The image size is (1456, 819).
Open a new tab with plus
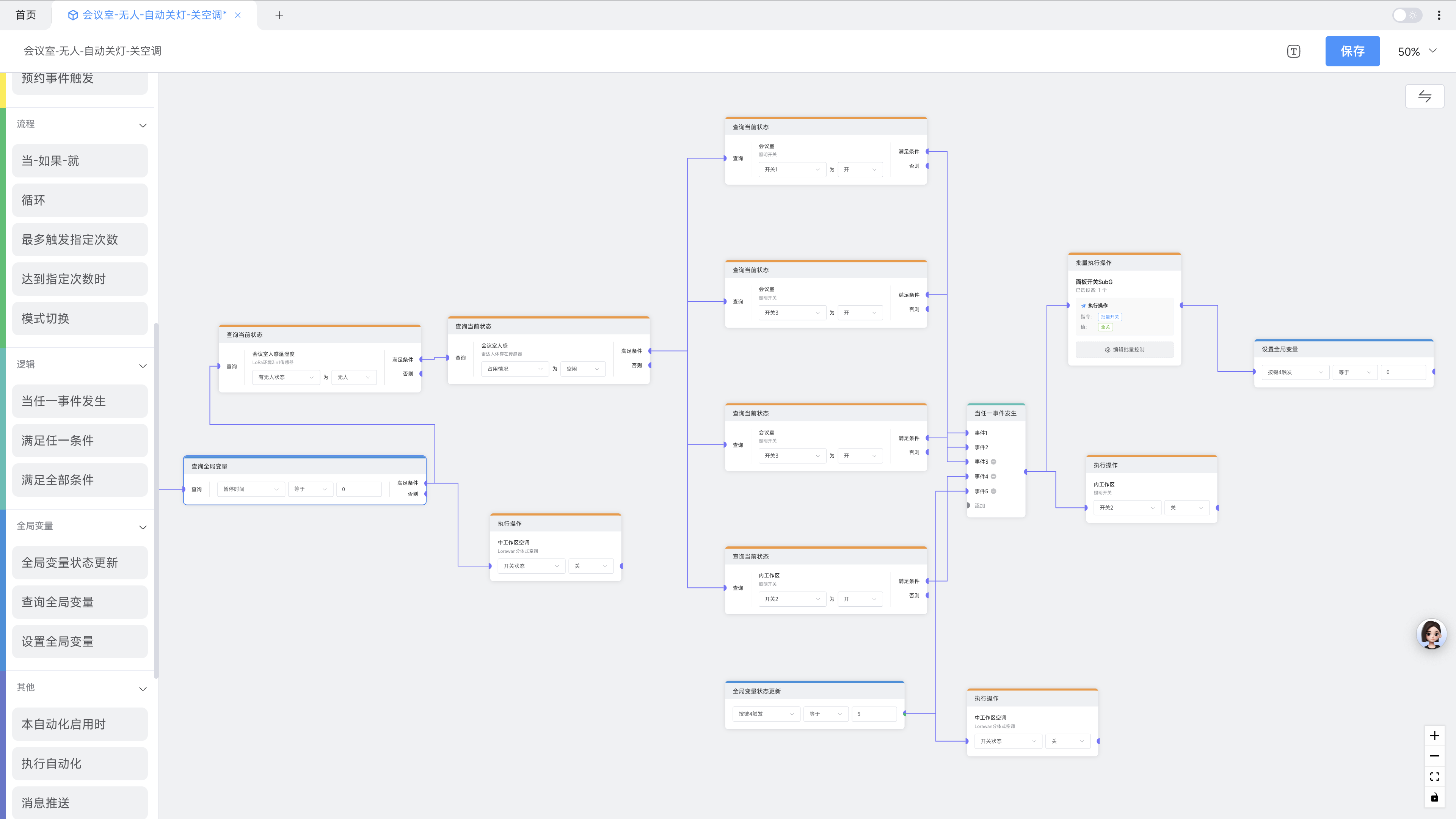point(279,15)
